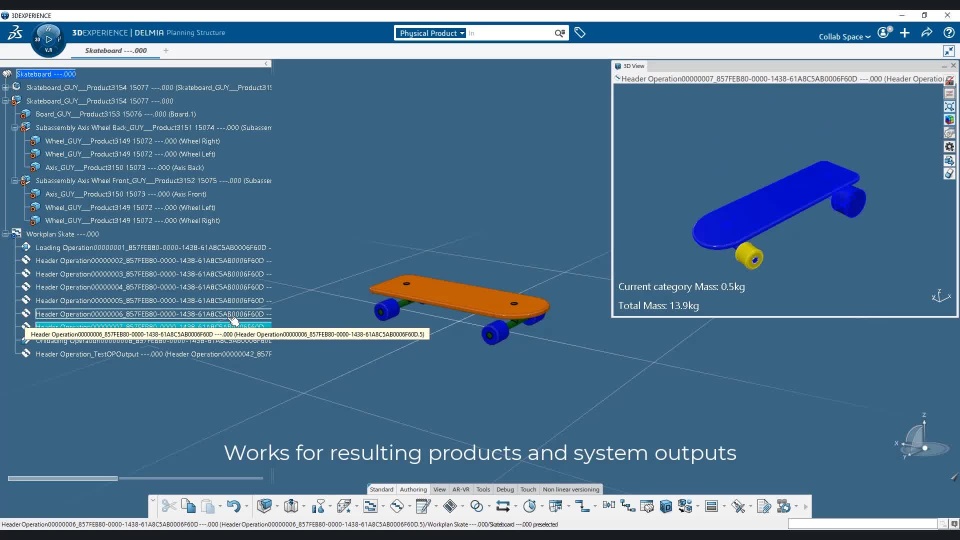Switch to the Tools toolbar tab

[483, 489]
